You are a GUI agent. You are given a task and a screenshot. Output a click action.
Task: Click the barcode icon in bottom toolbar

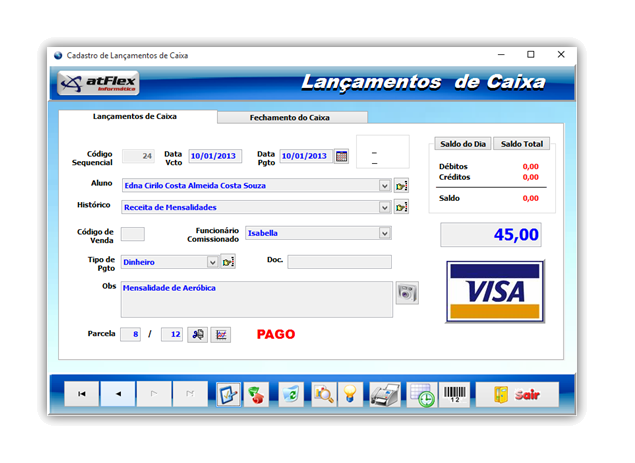[453, 394]
